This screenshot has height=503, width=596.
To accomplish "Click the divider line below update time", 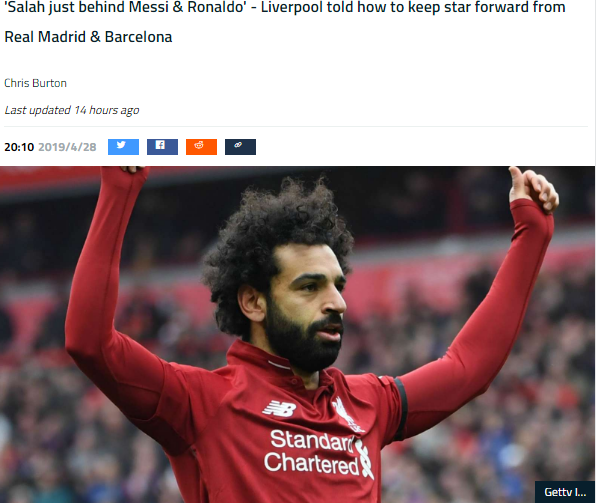I will coord(296,126).
